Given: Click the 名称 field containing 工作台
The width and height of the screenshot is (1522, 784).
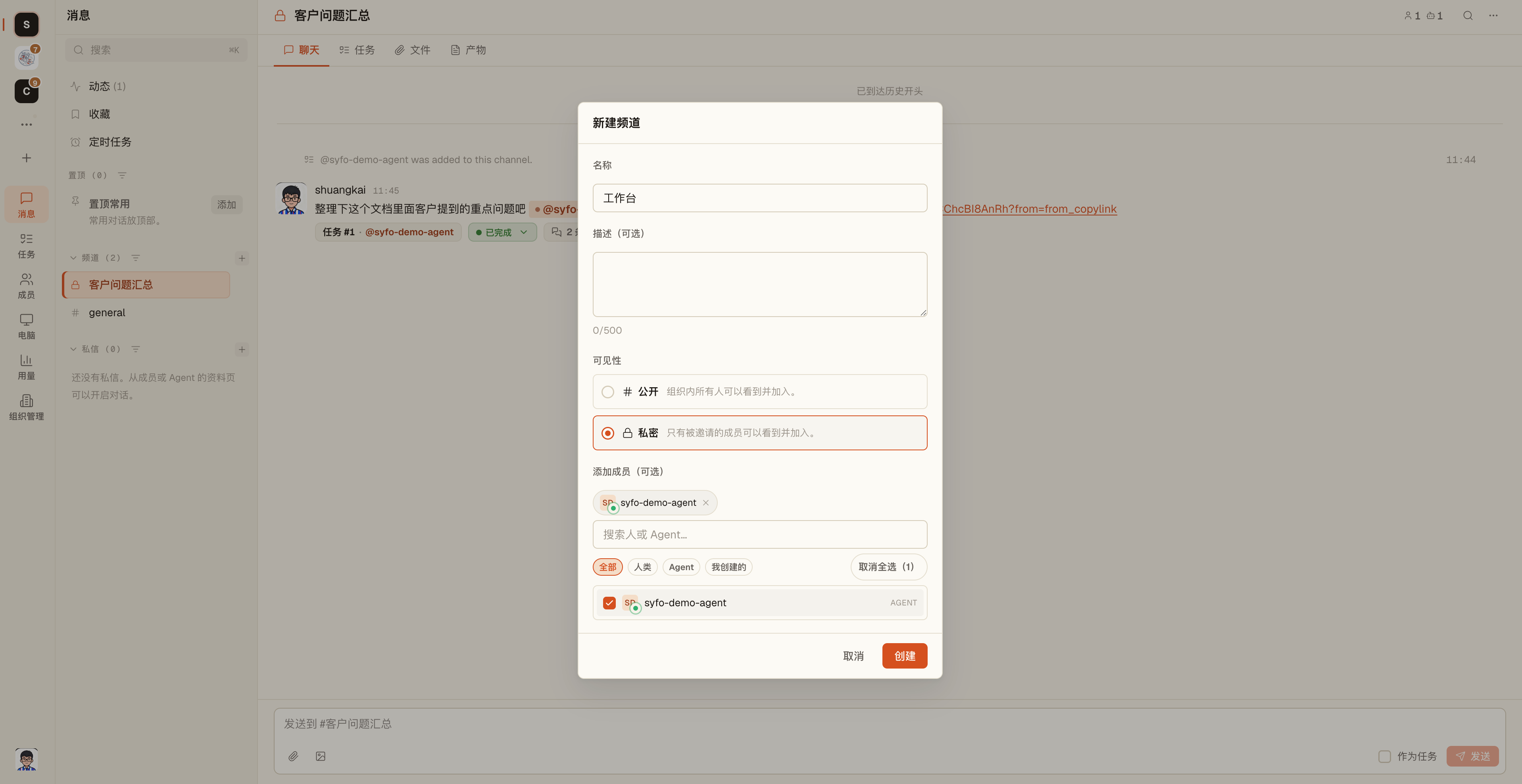Looking at the screenshot, I should point(760,198).
